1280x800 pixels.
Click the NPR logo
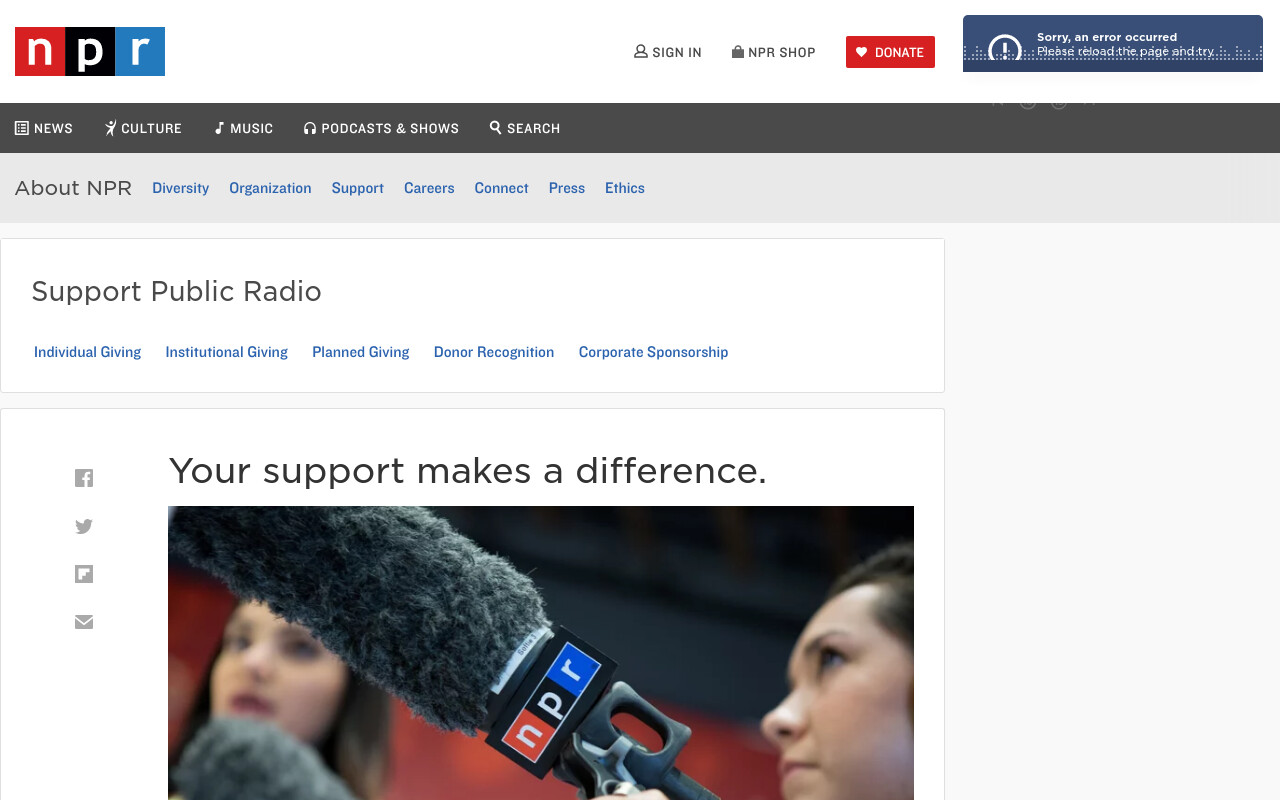[x=90, y=51]
